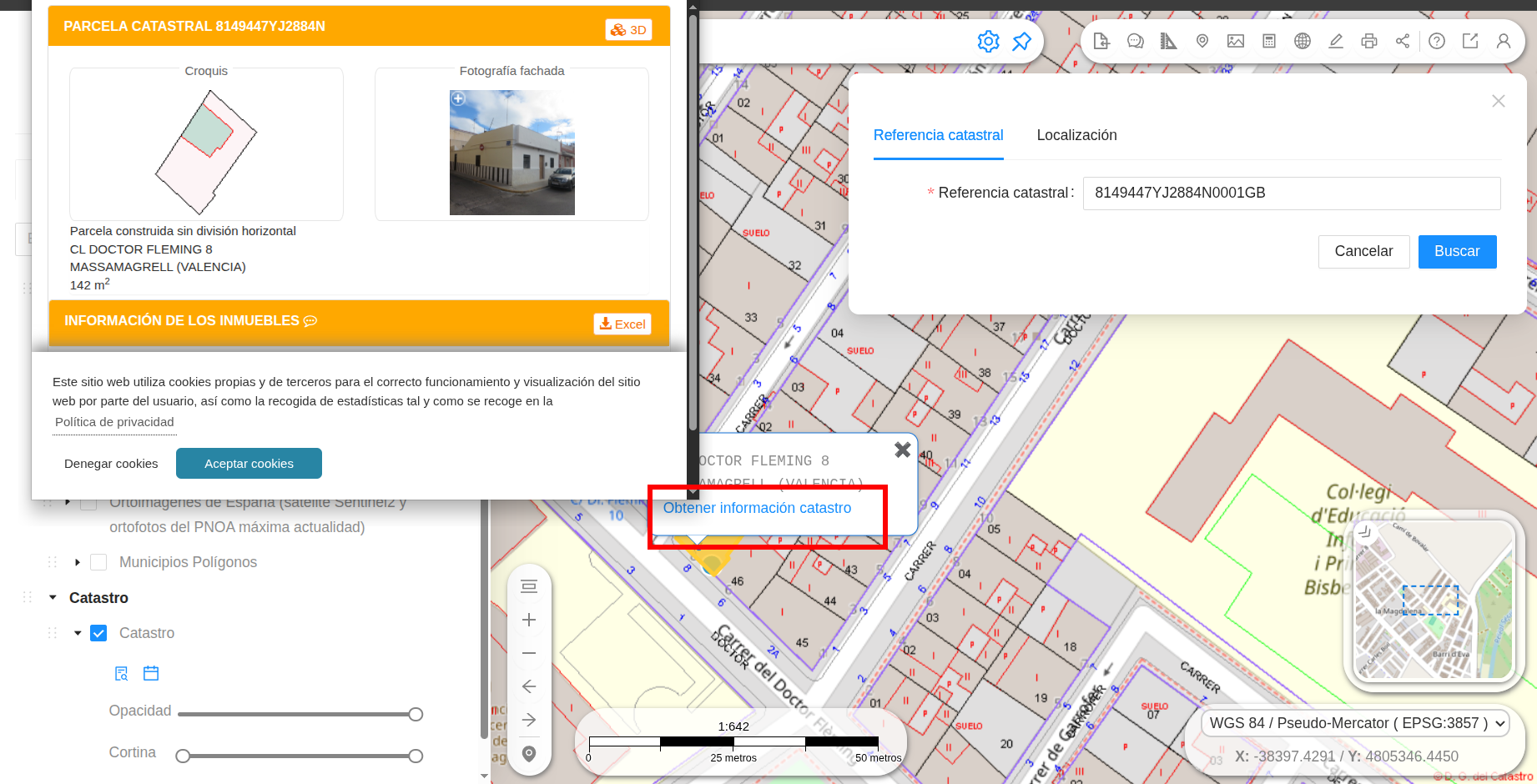Viewport: 1537px width, 784px height.
Task: Open the facade photograph thumbnail
Action: click(x=512, y=153)
